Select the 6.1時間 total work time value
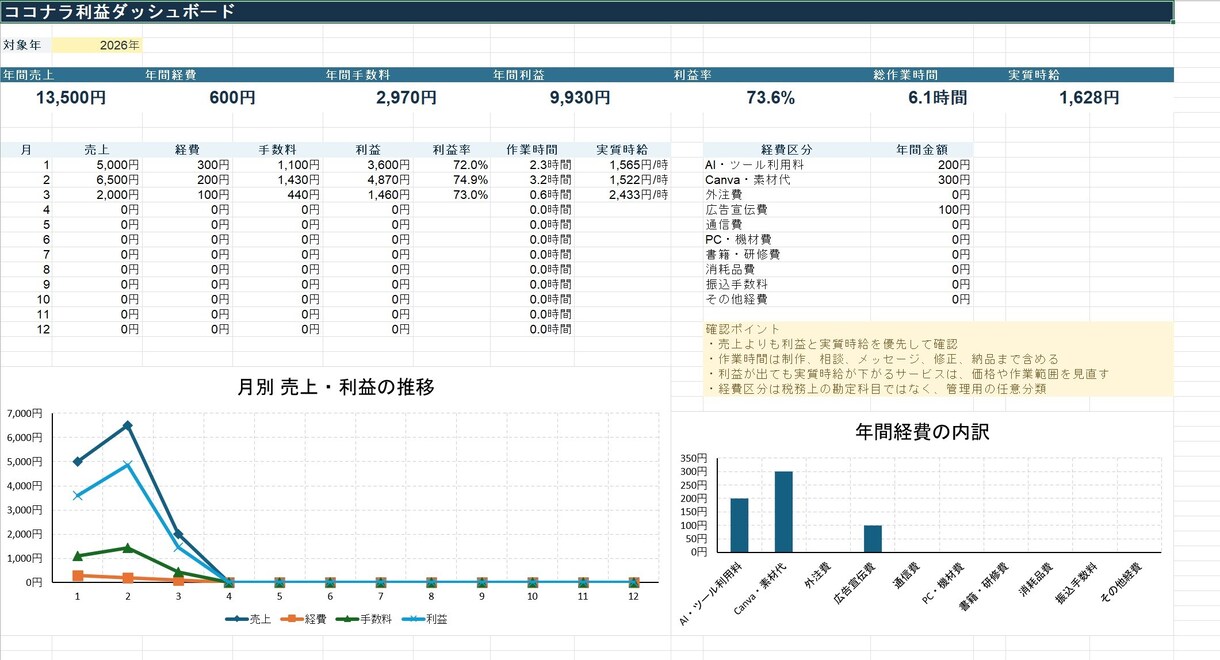This screenshot has width=1220, height=660. pos(938,98)
